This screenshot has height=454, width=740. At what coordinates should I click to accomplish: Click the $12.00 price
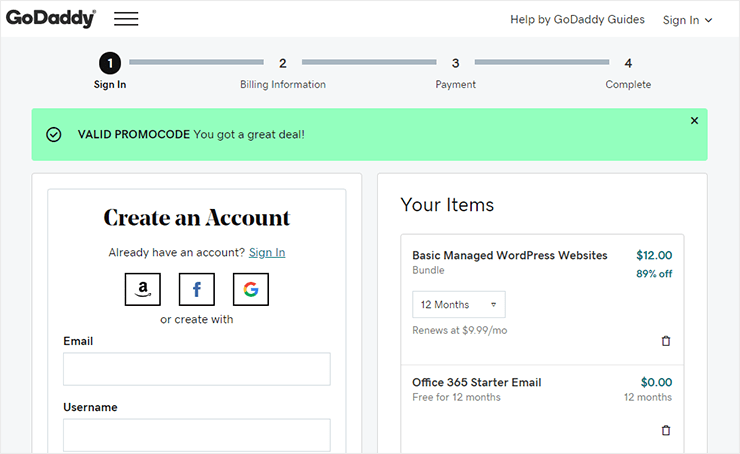(x=654, y=255)
